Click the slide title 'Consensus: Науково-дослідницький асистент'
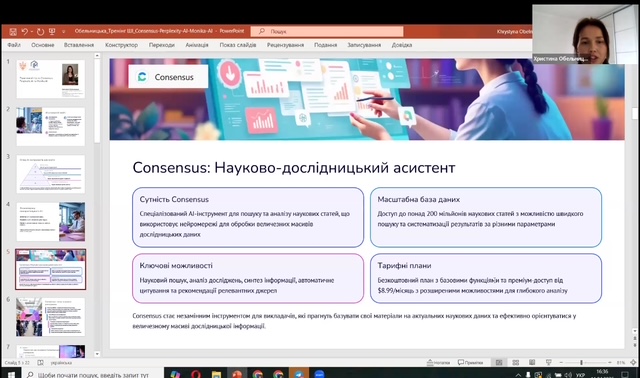This screenshot has height=378, width=640. 294,168
